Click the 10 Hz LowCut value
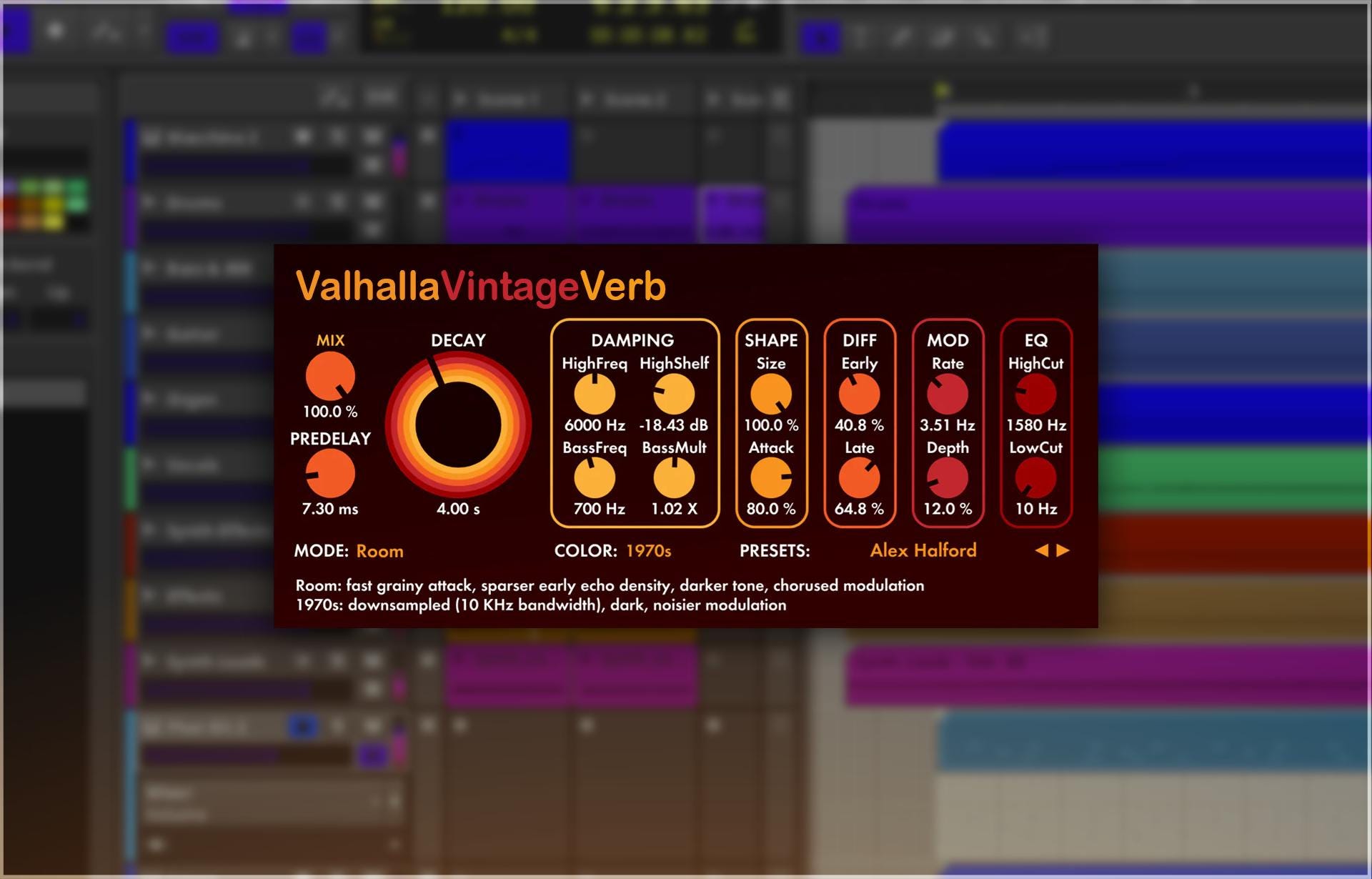This screenshot has height=879, width=1372. pos(1036,509)
